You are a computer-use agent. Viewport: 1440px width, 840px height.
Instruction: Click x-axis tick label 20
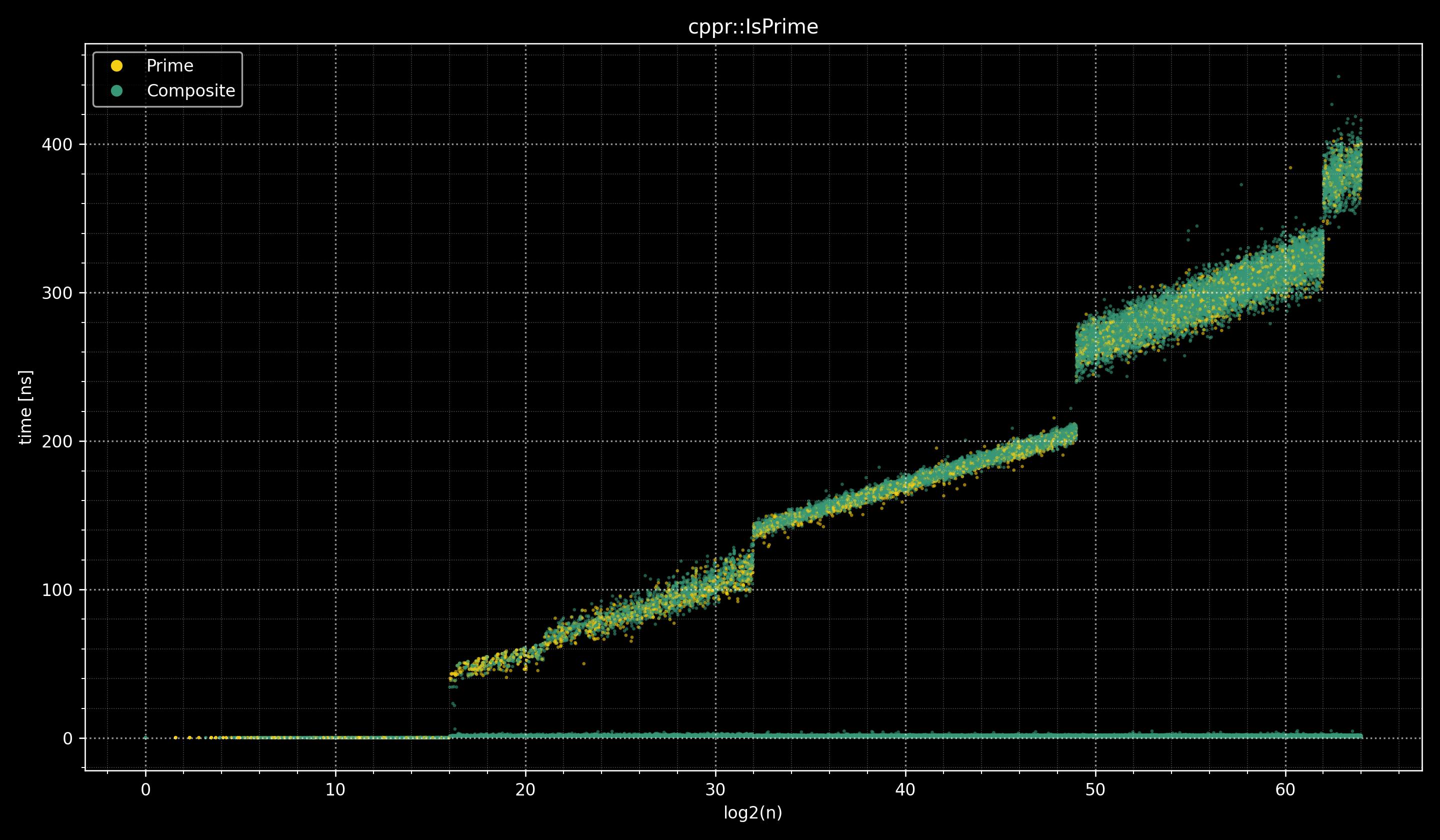tap(525, 790)
